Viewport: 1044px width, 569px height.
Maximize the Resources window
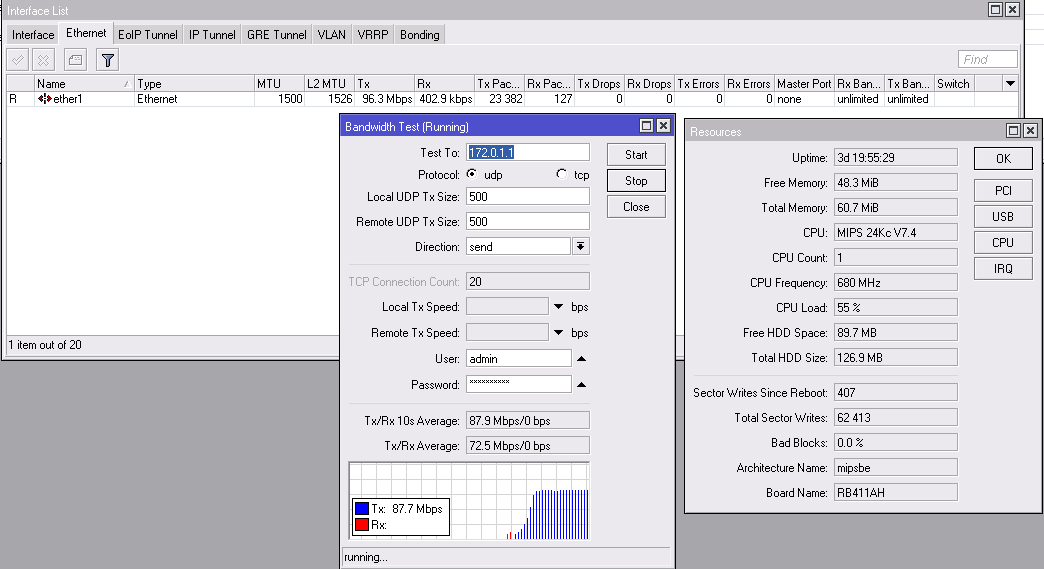1013,131
